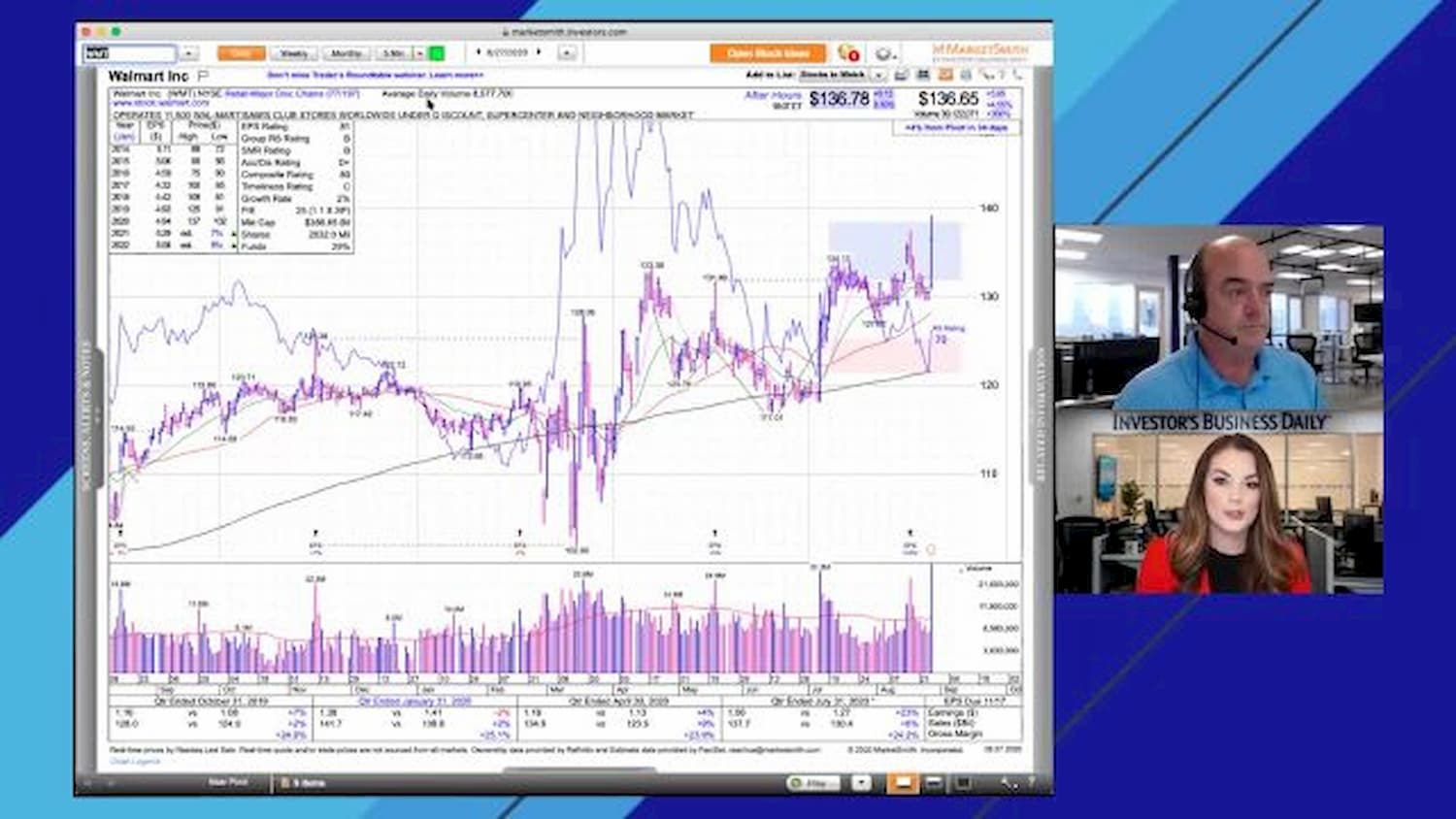This screenshot has width=1456, height=819.
Task: Click the wrench icon in bottom bar
Action: coord(1007,783)
